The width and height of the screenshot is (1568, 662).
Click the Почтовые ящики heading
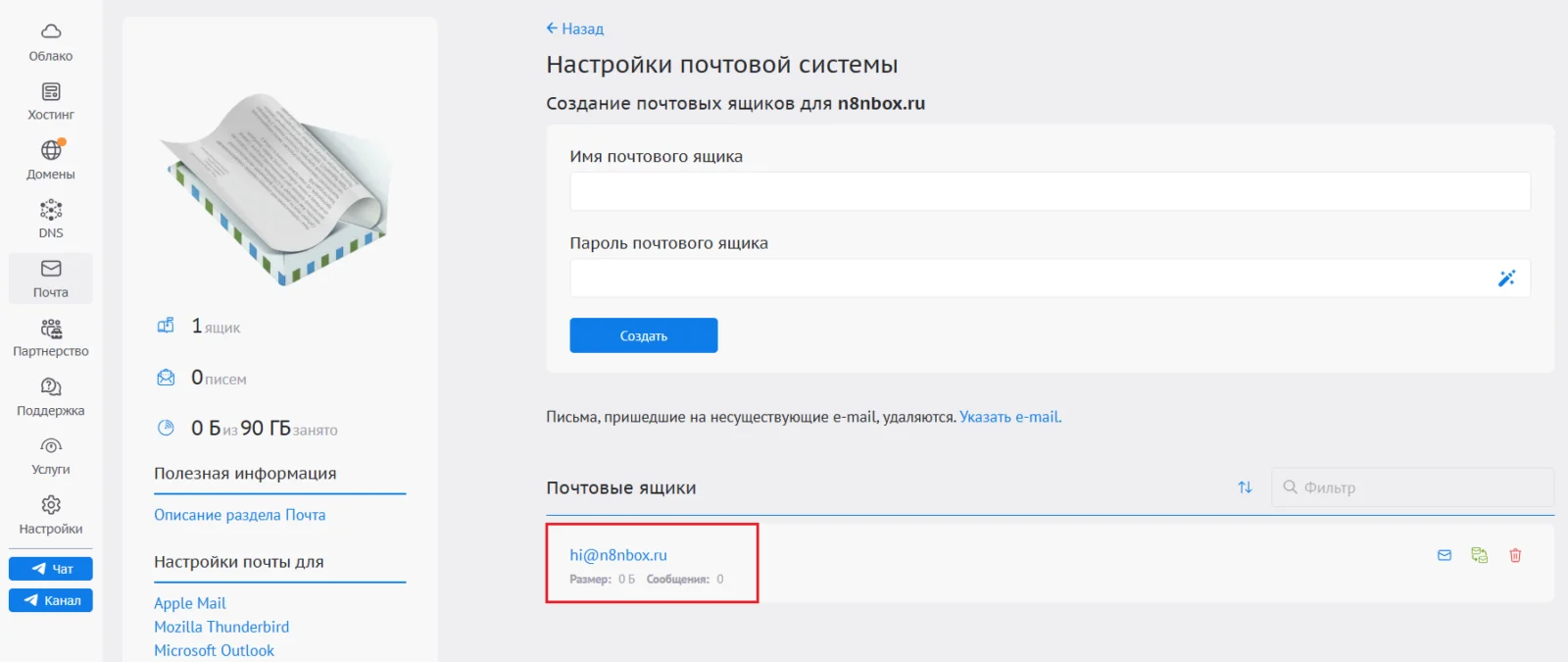[621, 487]
